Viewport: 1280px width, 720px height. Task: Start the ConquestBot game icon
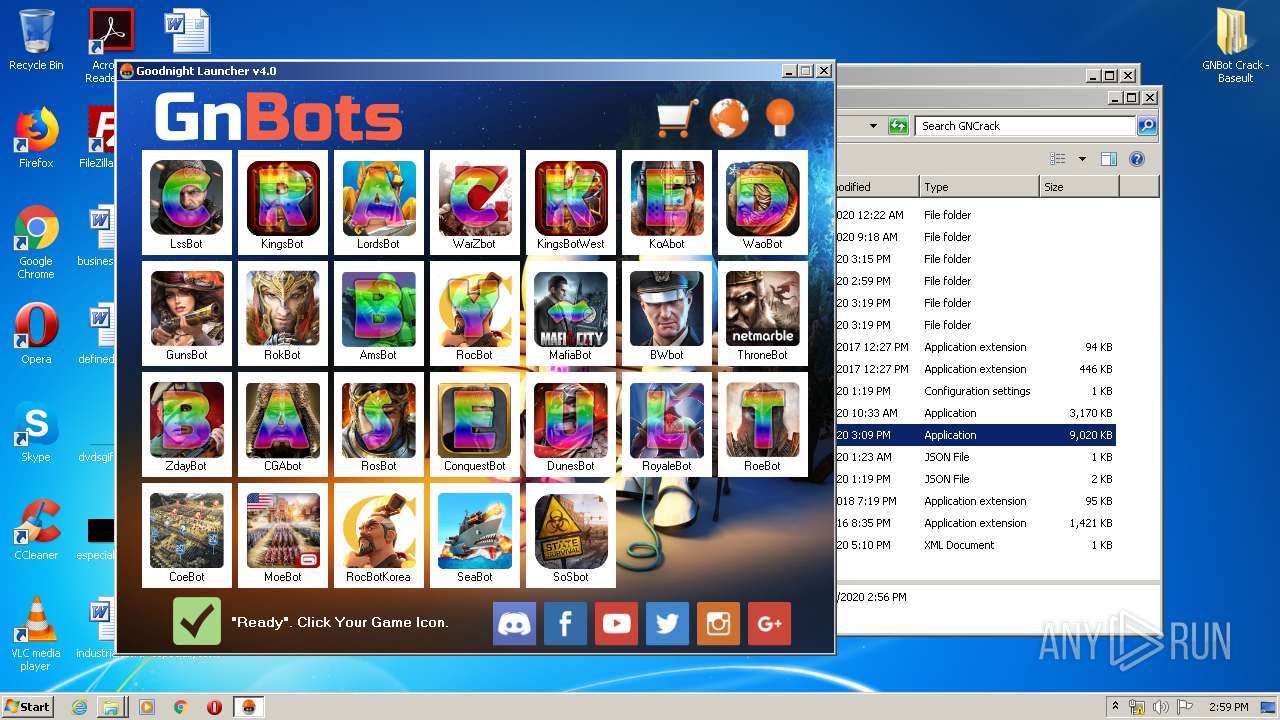pyautogui.click(x=475, y=424)
